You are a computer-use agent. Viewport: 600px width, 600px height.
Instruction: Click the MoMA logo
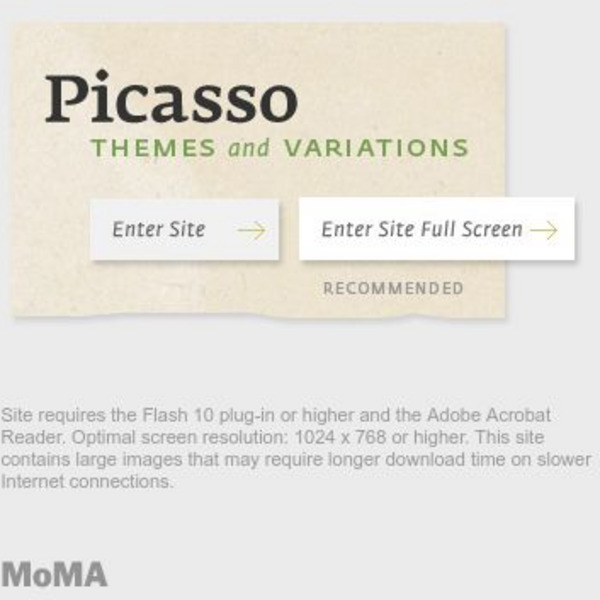[54, 575]
